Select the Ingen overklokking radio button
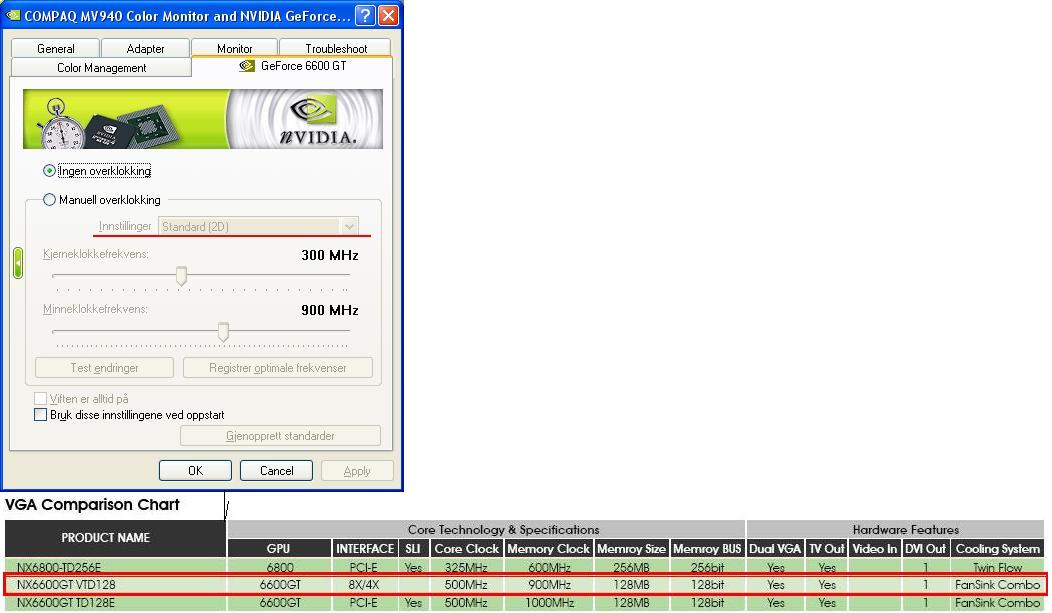Viewport: 1052px width, 613px height. 49,171
